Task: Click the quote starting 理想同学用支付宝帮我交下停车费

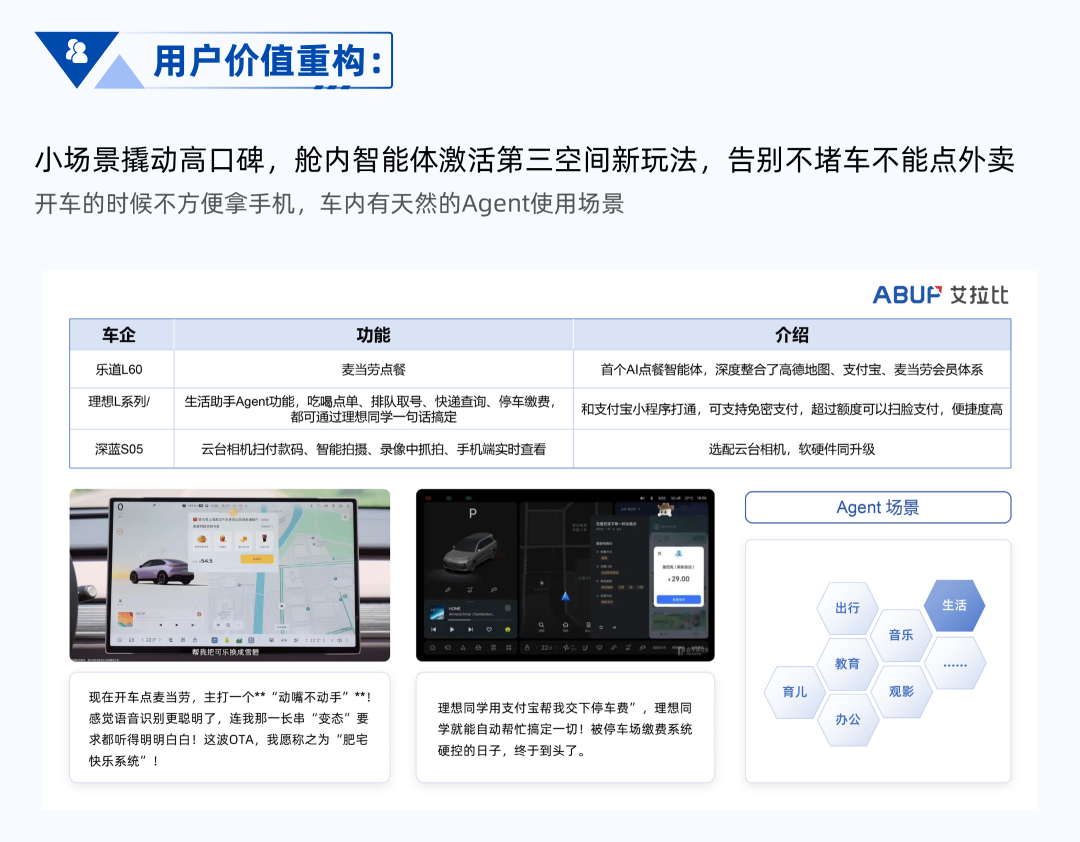Action: point(565,729)
